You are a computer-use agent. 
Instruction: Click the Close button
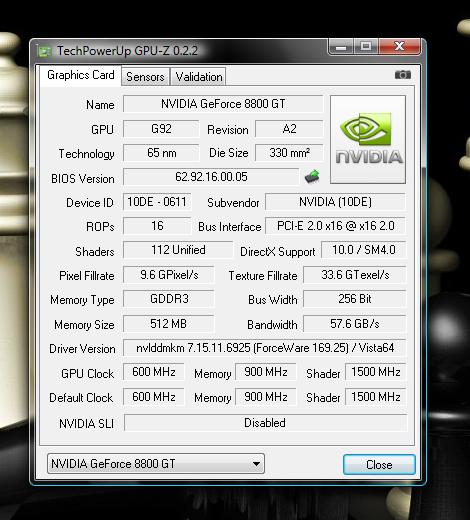tap(379, 464)
